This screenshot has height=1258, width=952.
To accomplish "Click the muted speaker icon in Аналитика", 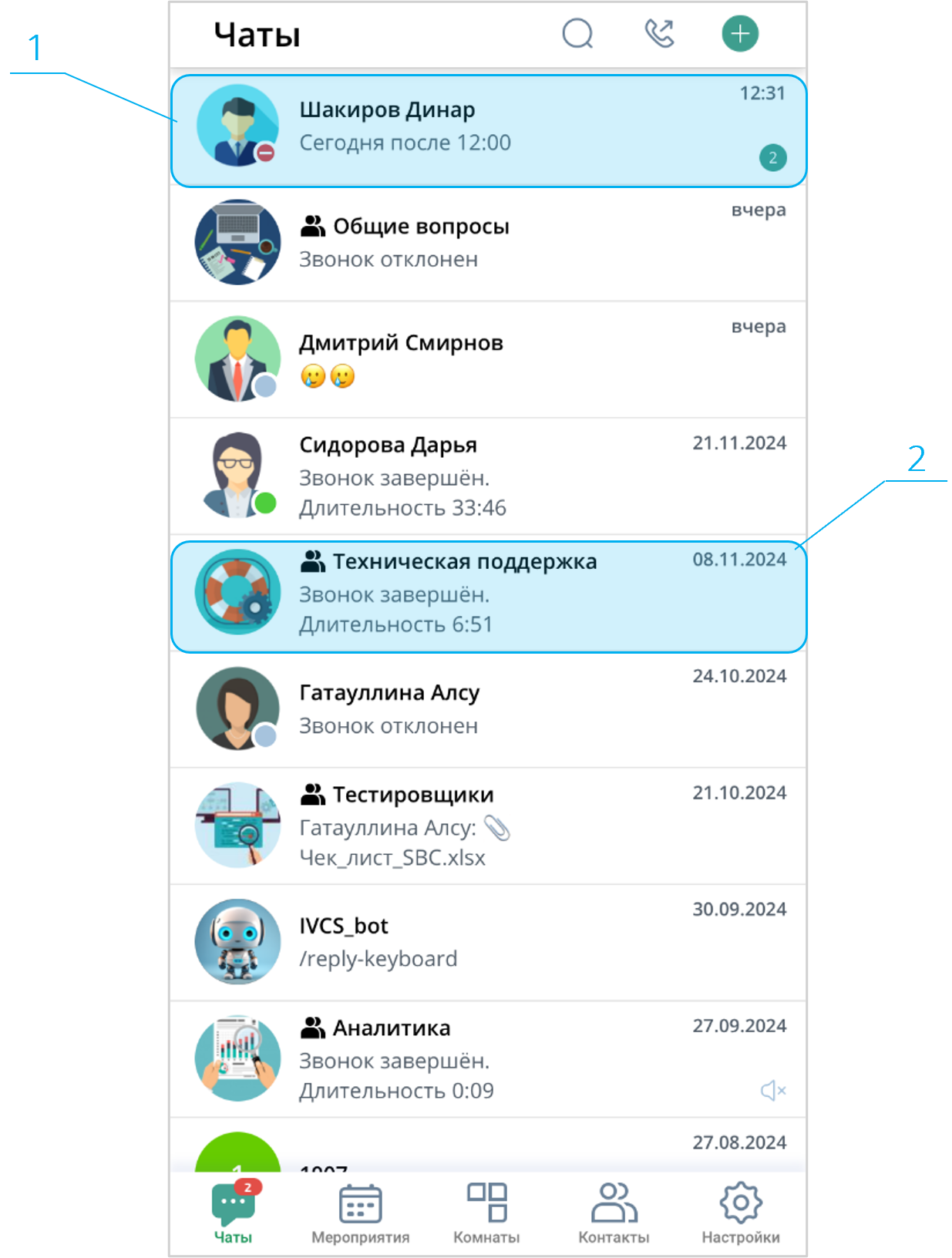I will (773, 1090).
